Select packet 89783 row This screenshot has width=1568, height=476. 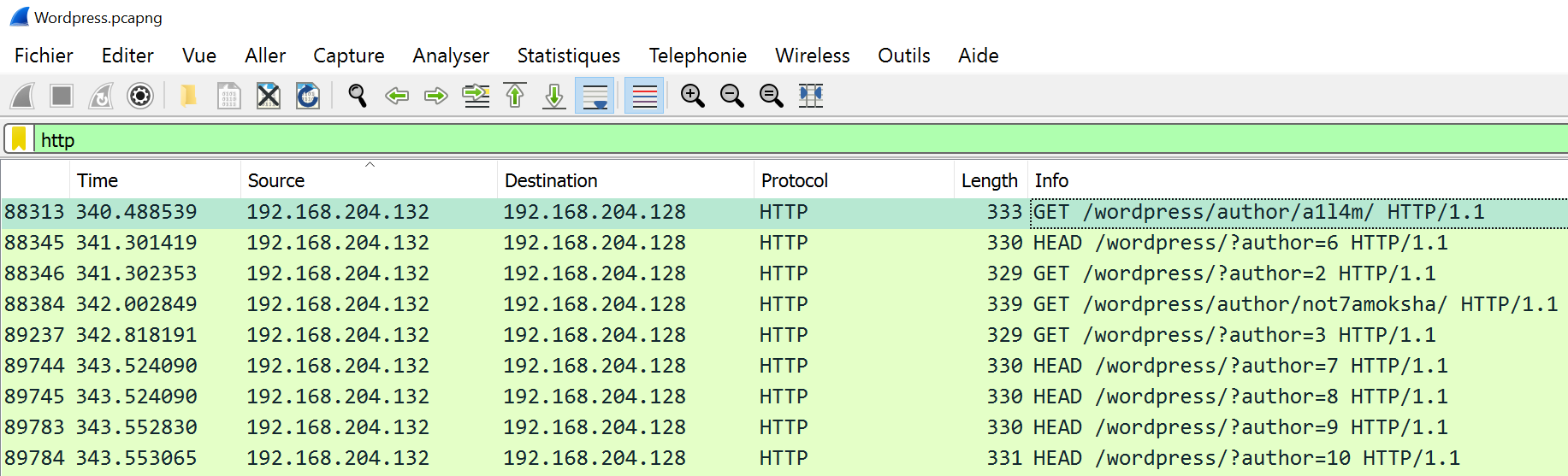(784, 427)
